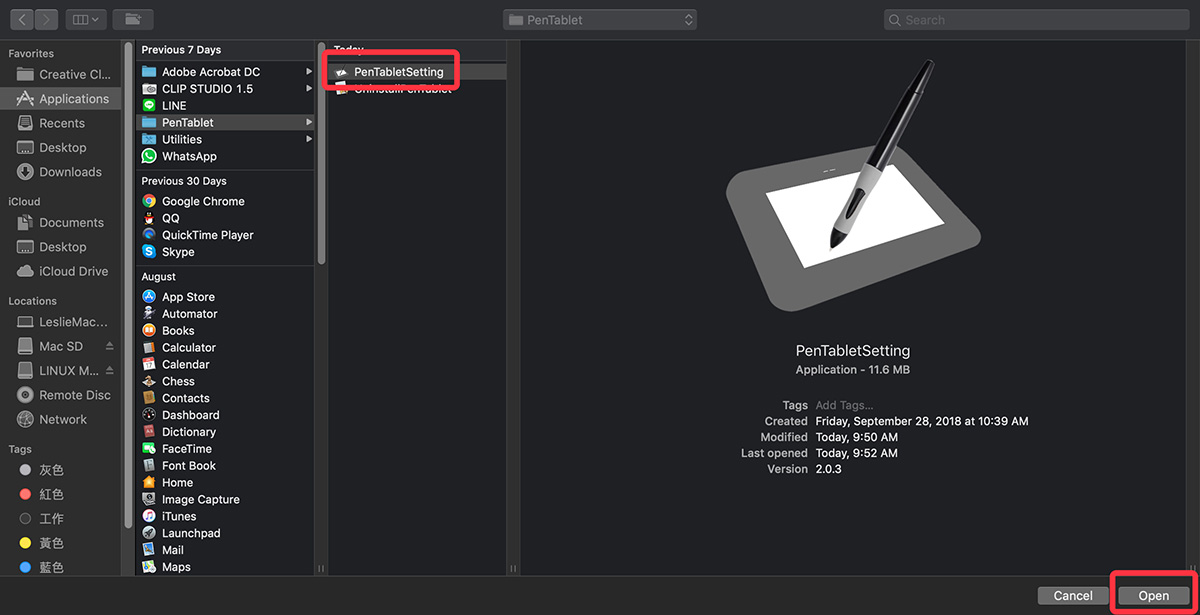
Task: Expand the Adobe Acrobat DC folder chevron
Action: (x=308, y=72)
